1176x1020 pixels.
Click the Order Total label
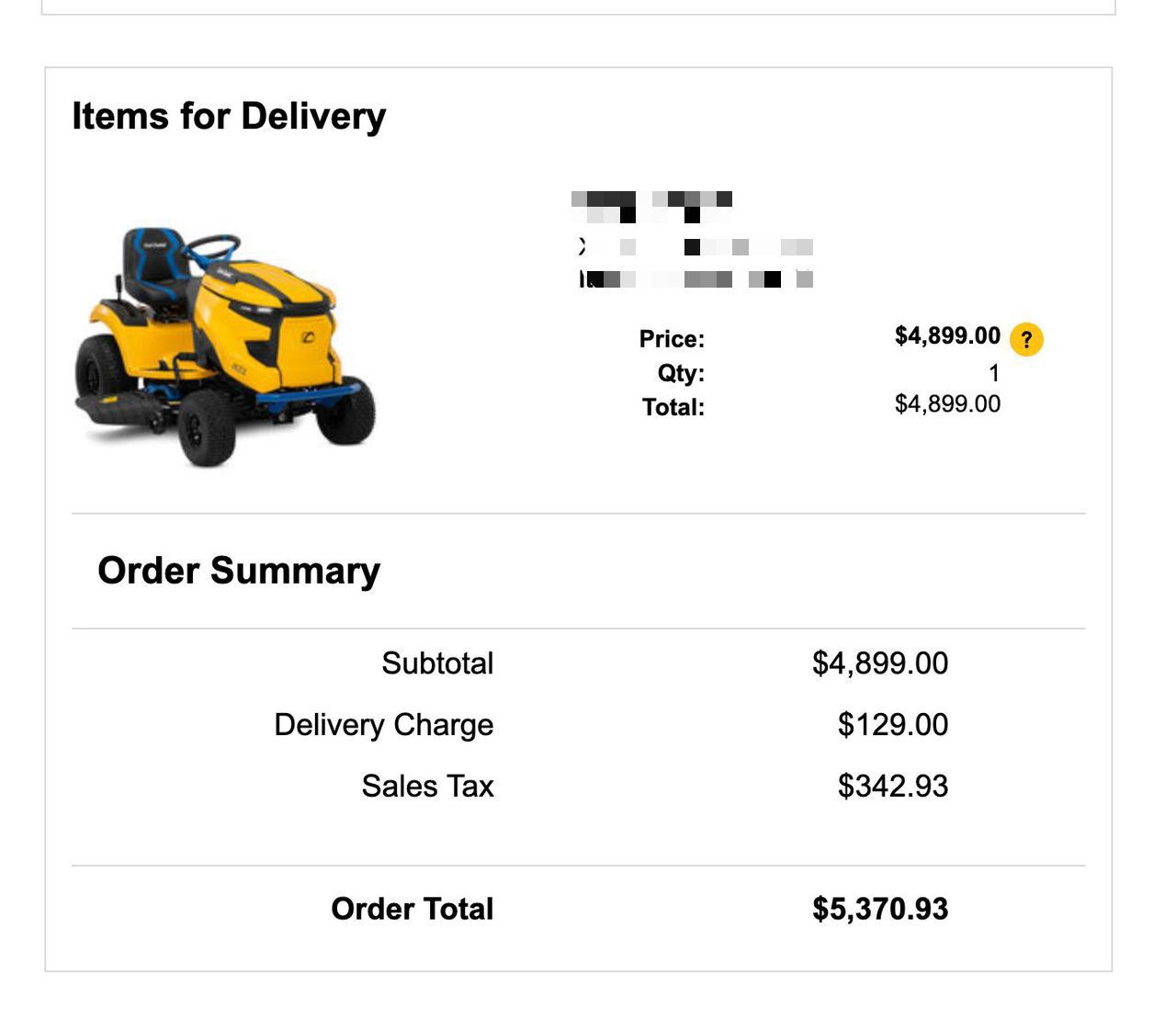412,909
